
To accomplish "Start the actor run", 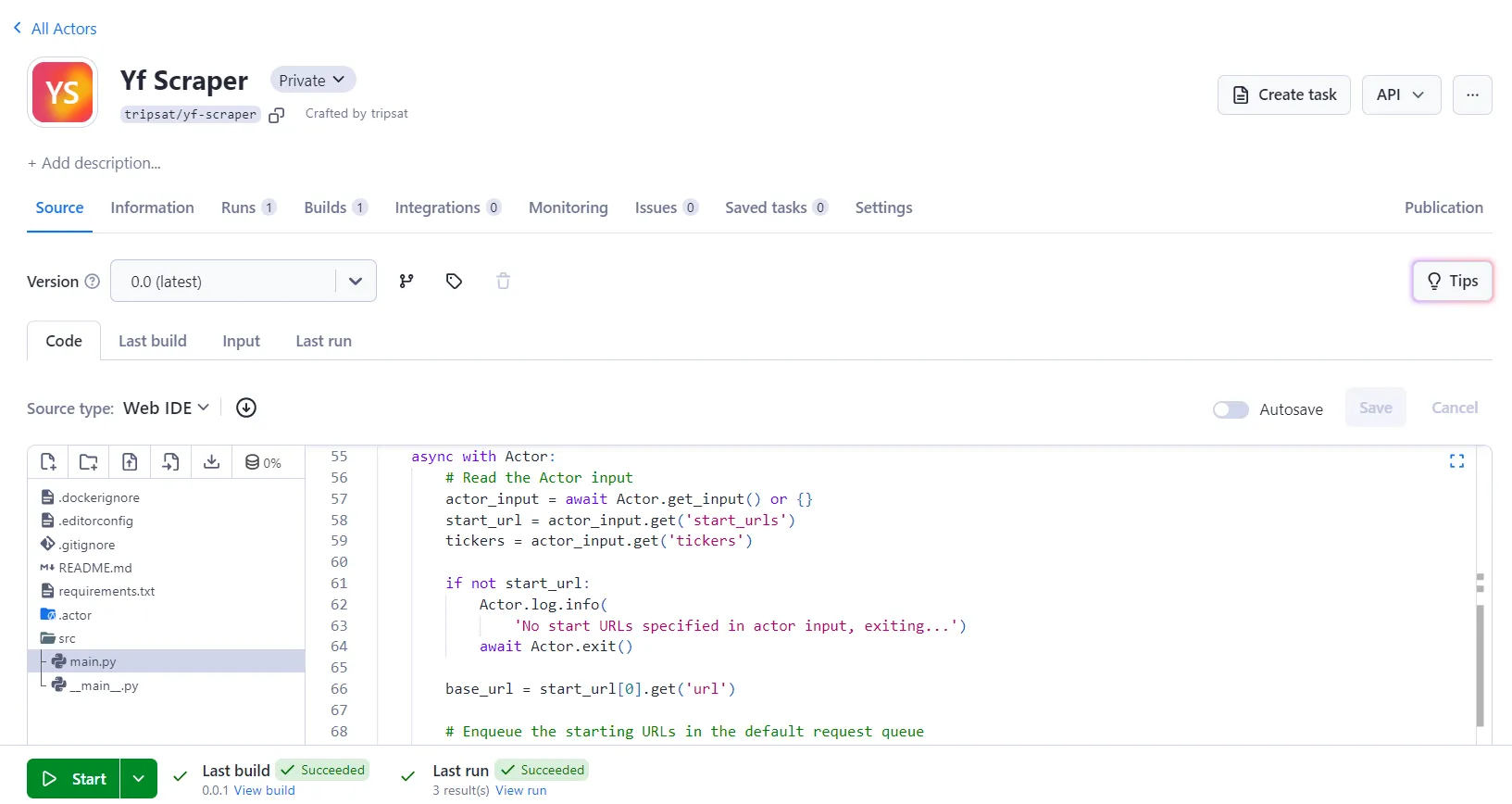I will click(73, 778).
